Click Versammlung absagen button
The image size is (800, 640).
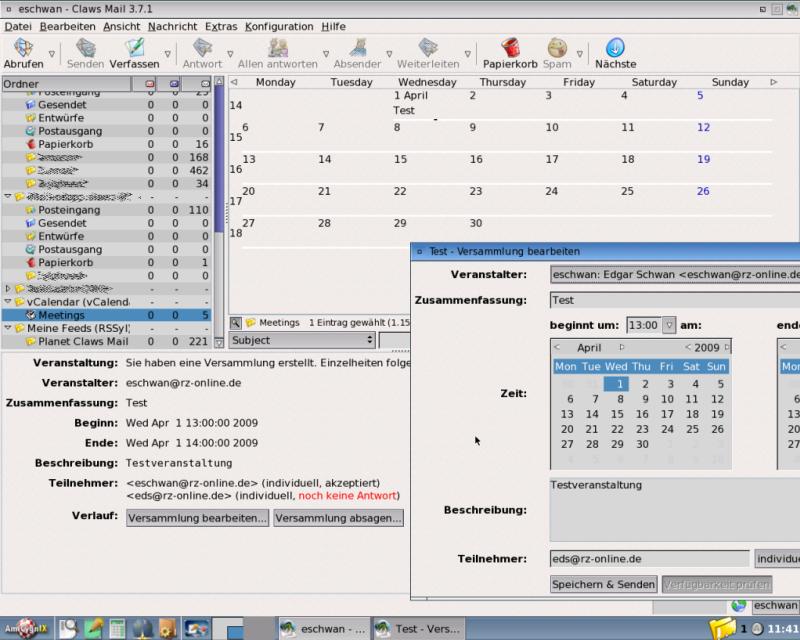click(338, 518)
